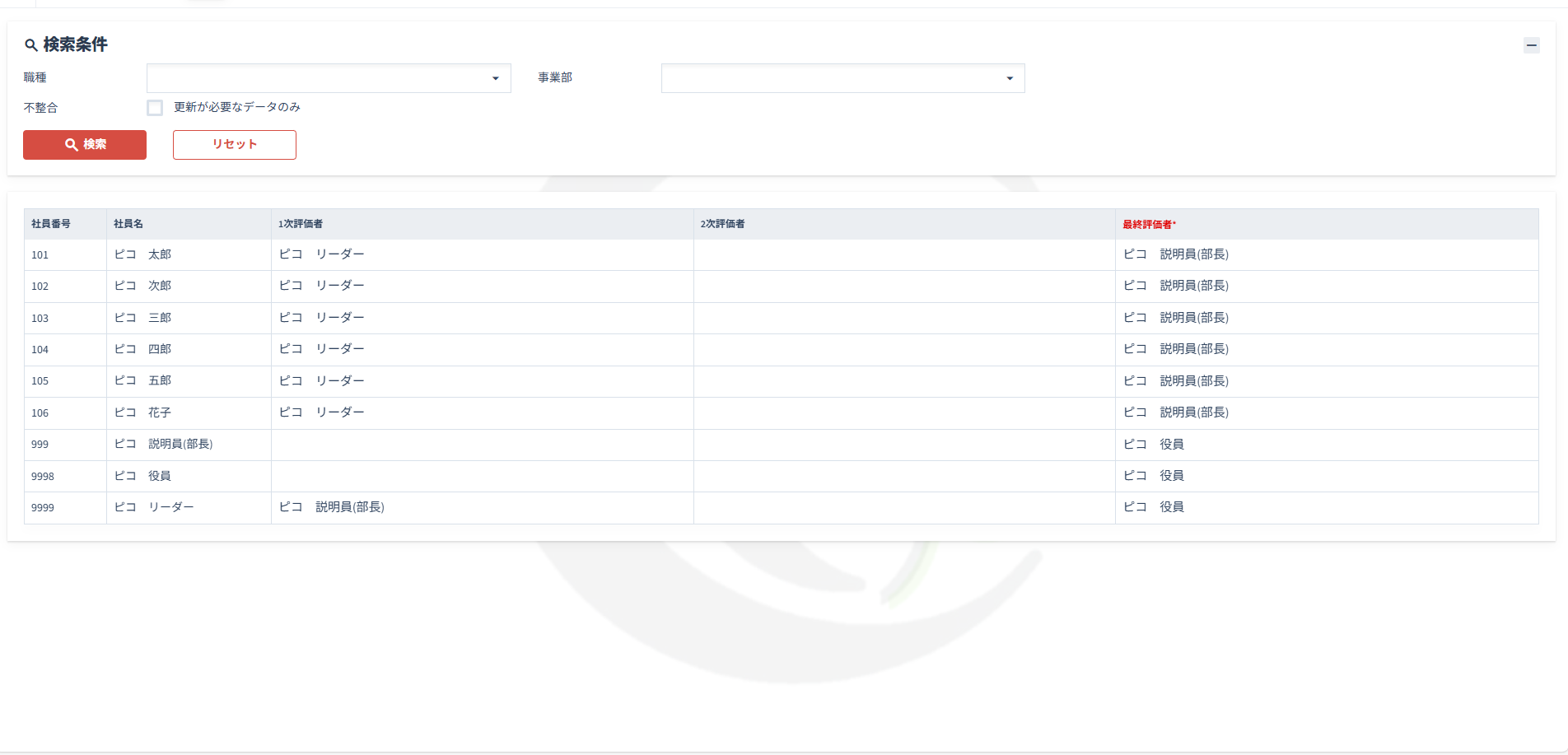Expand the 事業部 dropdown list
This screenshot has width=1568, height=755.
pyautogui.click(x=842, y=78)
